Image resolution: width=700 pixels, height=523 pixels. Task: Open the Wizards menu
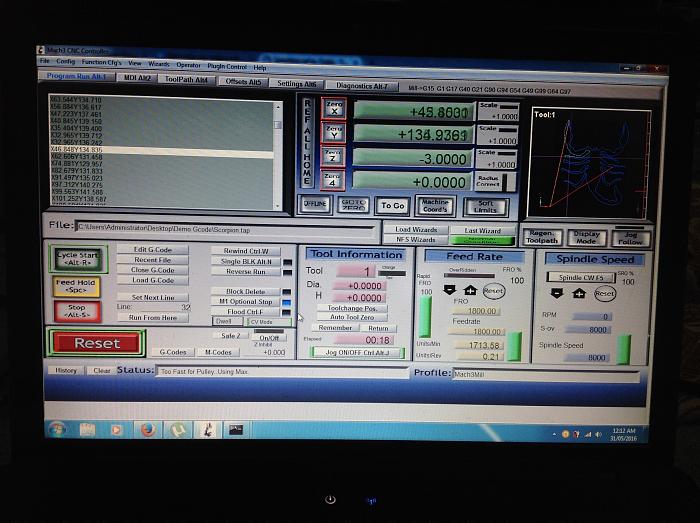point(158,64)
